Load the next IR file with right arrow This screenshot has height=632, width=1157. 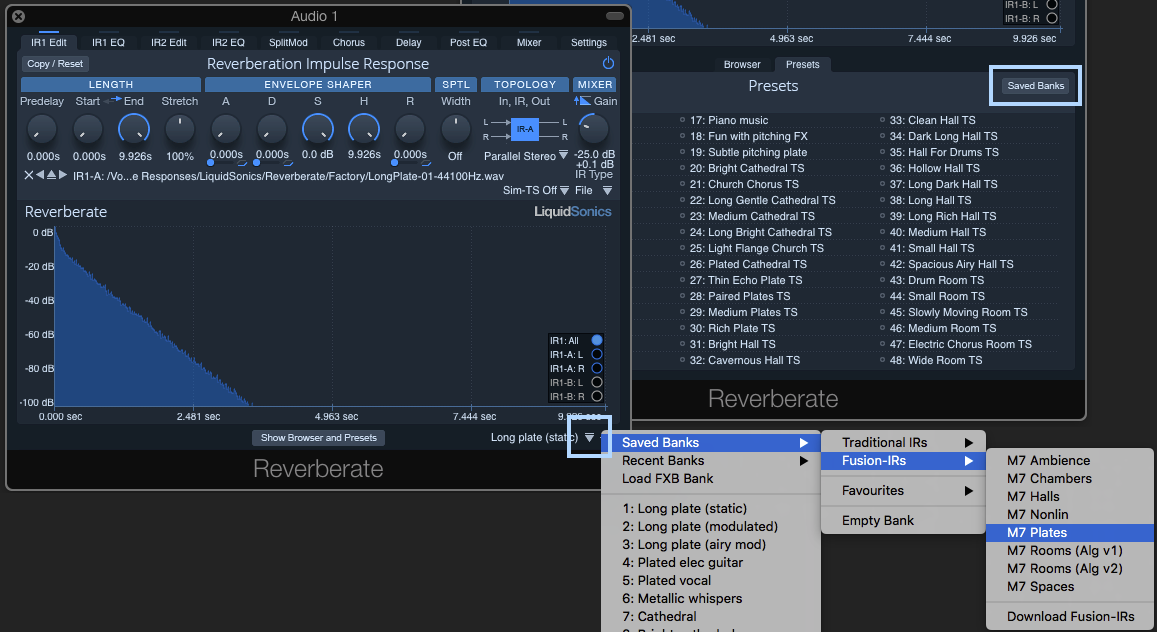[63, 175]
